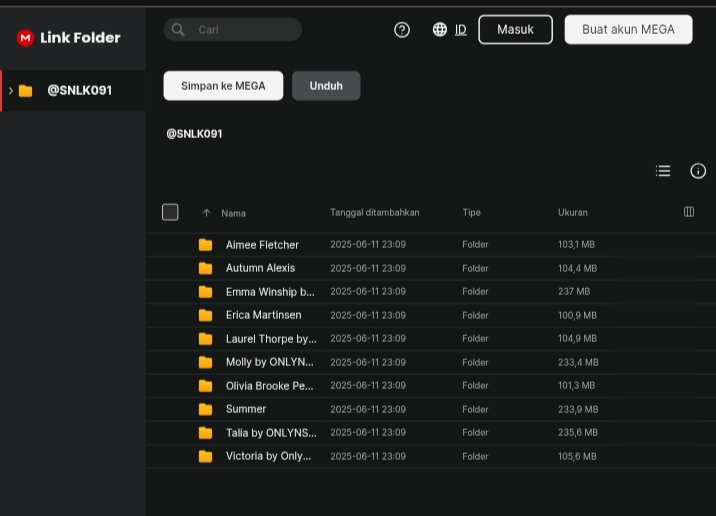Viewport: 716px width, 516px height.
Task: Click the Olivia Brooke folder icon
Action: pyautogui.click(x=205, y=386)
